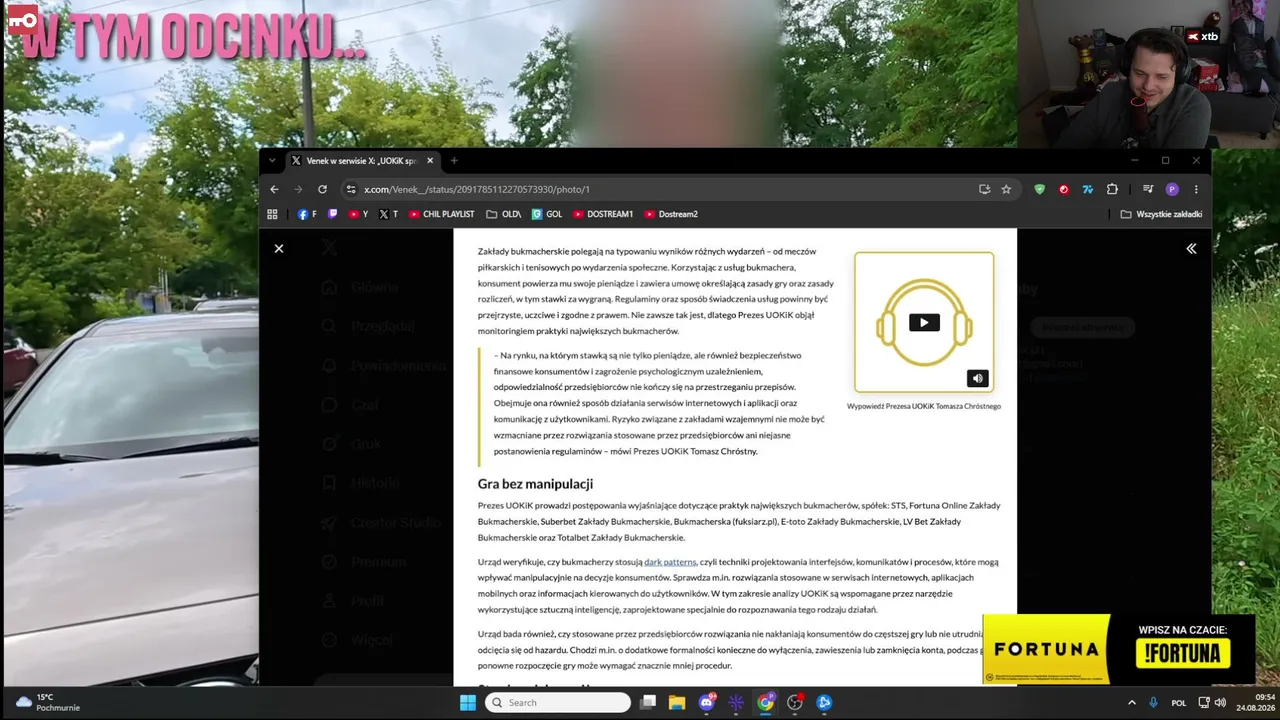This screenshot has height=720, width=1280.
Task: Open the tab search dropdown arrow
Action: coord(272,160)
